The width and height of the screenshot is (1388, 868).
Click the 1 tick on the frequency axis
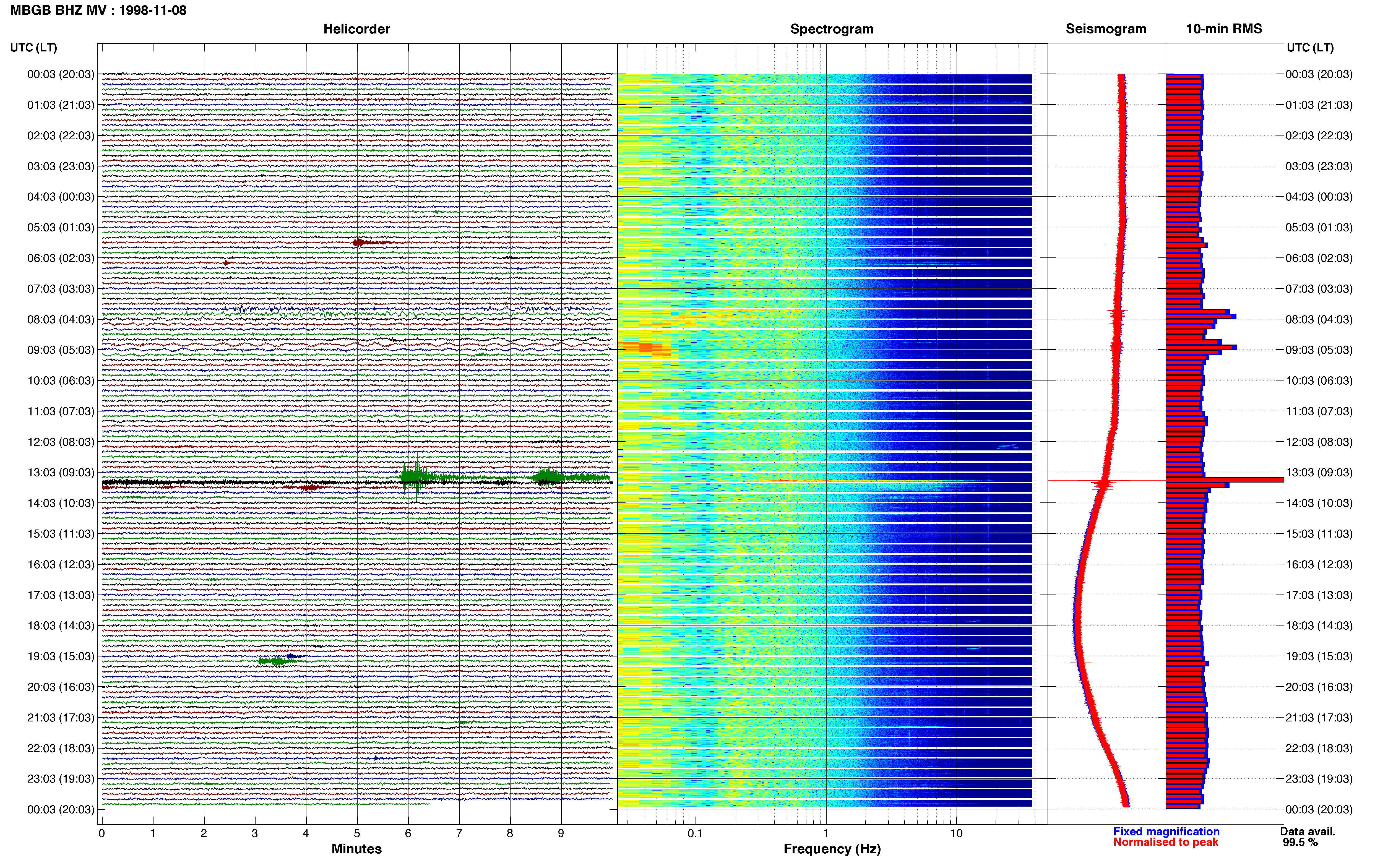coord(826,833)
